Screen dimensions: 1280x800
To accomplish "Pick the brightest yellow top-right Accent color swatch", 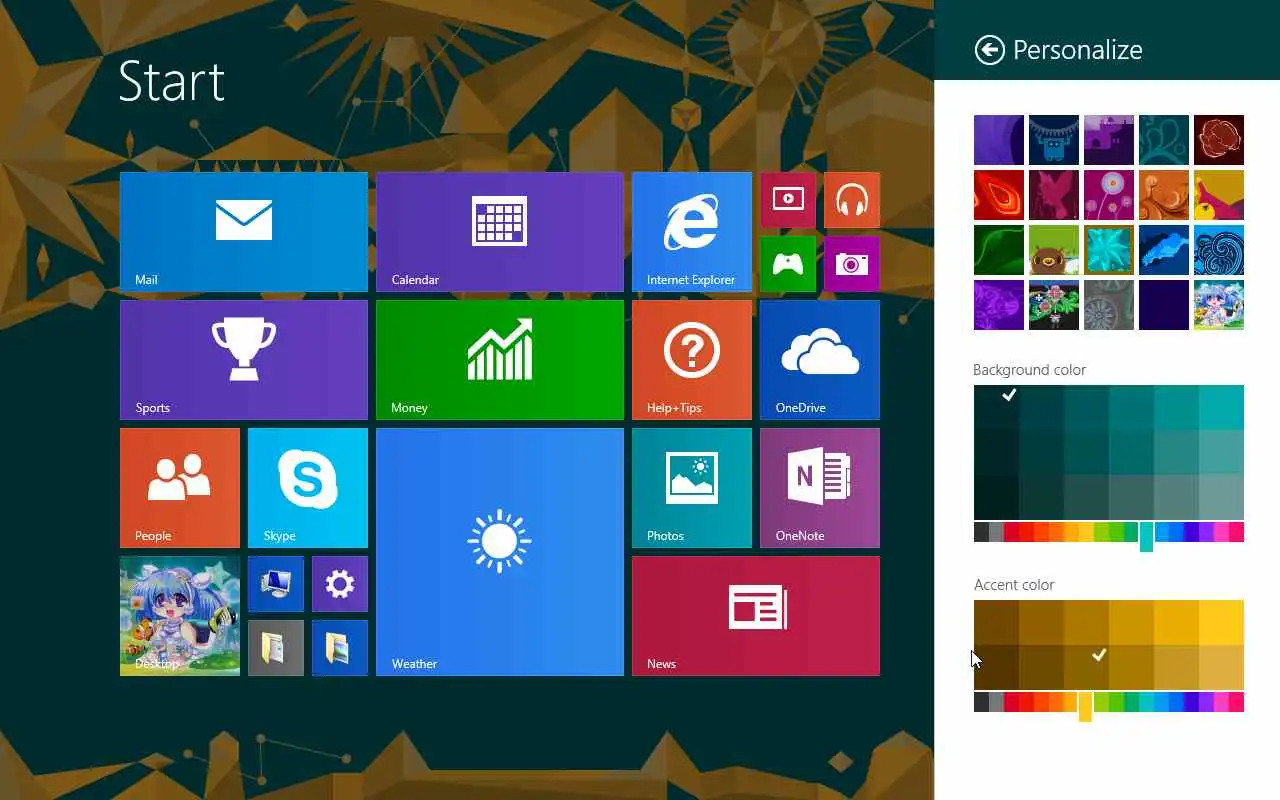I will click(x=1221, y=622).
